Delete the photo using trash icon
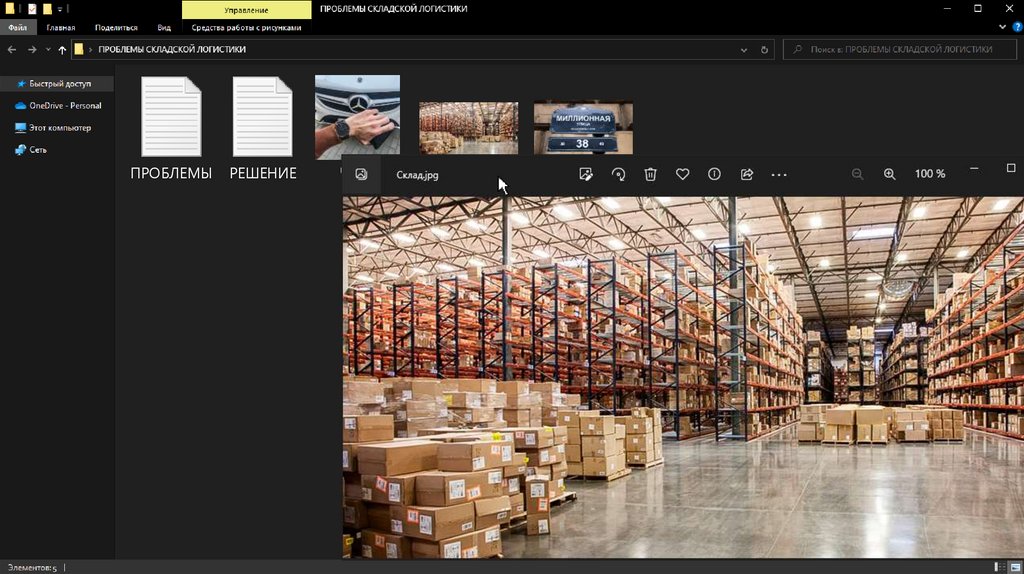The image size is (1024, 574). [650, 174]
